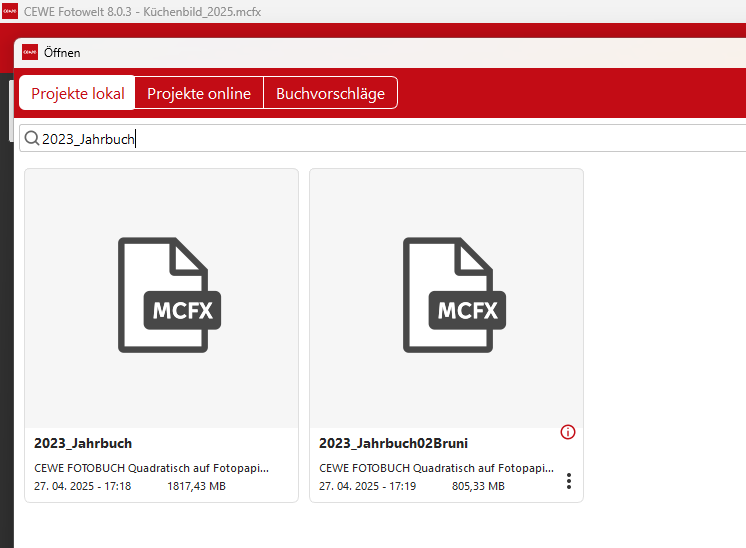Click the 2023_Jahrbuch project title

83,443
